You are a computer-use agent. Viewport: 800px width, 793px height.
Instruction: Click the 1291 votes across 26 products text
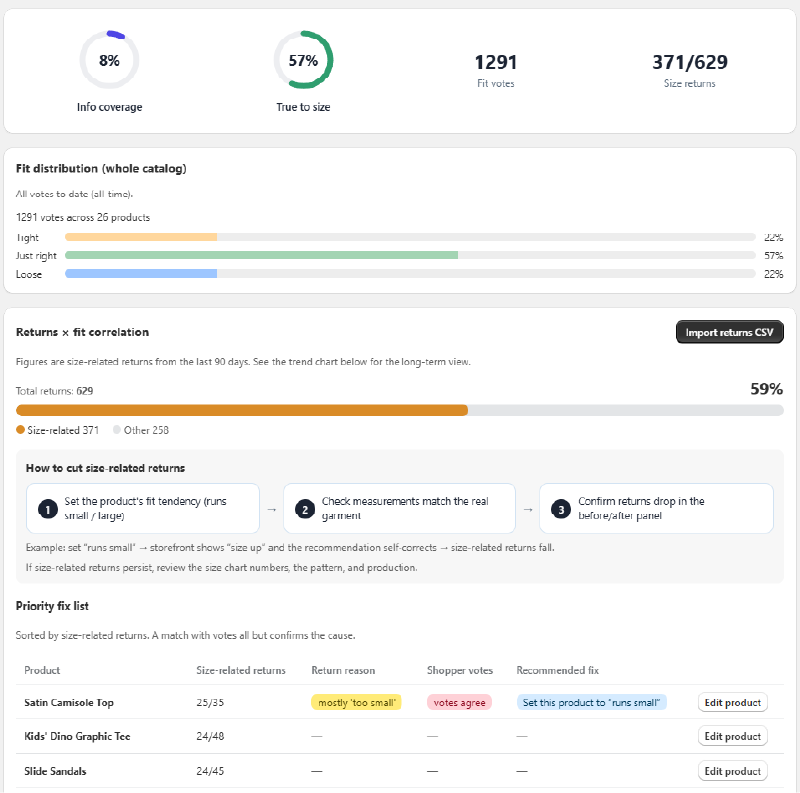(x=83, y=217)
